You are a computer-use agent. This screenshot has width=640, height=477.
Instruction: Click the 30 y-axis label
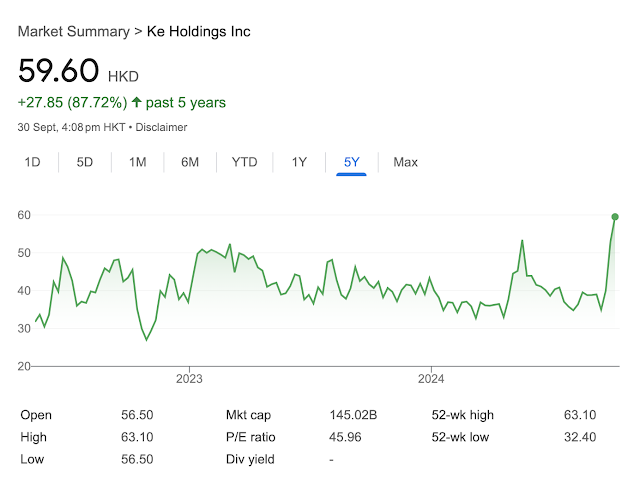[x=24, y=328]
